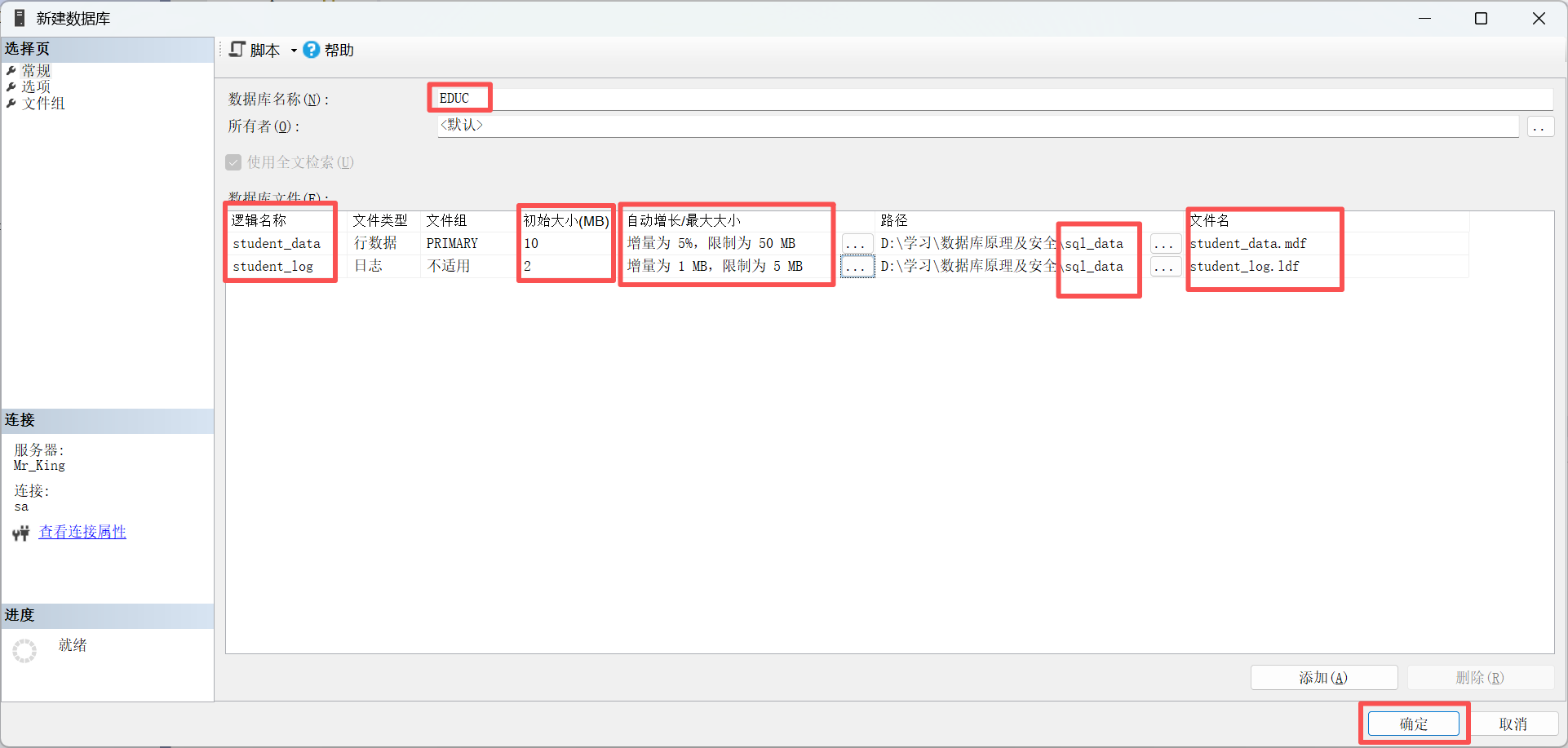1568x748 pixels.
Task: Click the database icon in the title bar
Action: click(18, 17)
